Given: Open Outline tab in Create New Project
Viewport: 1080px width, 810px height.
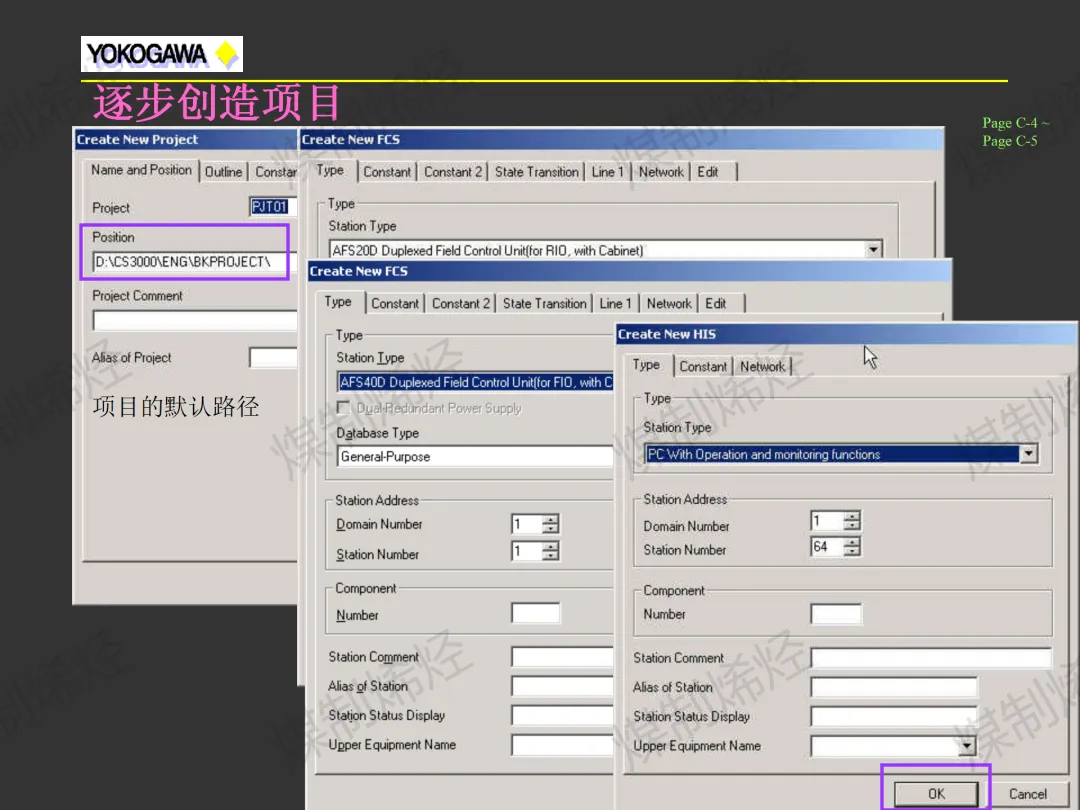Looking at the screenshot, I should click(223, 172).
